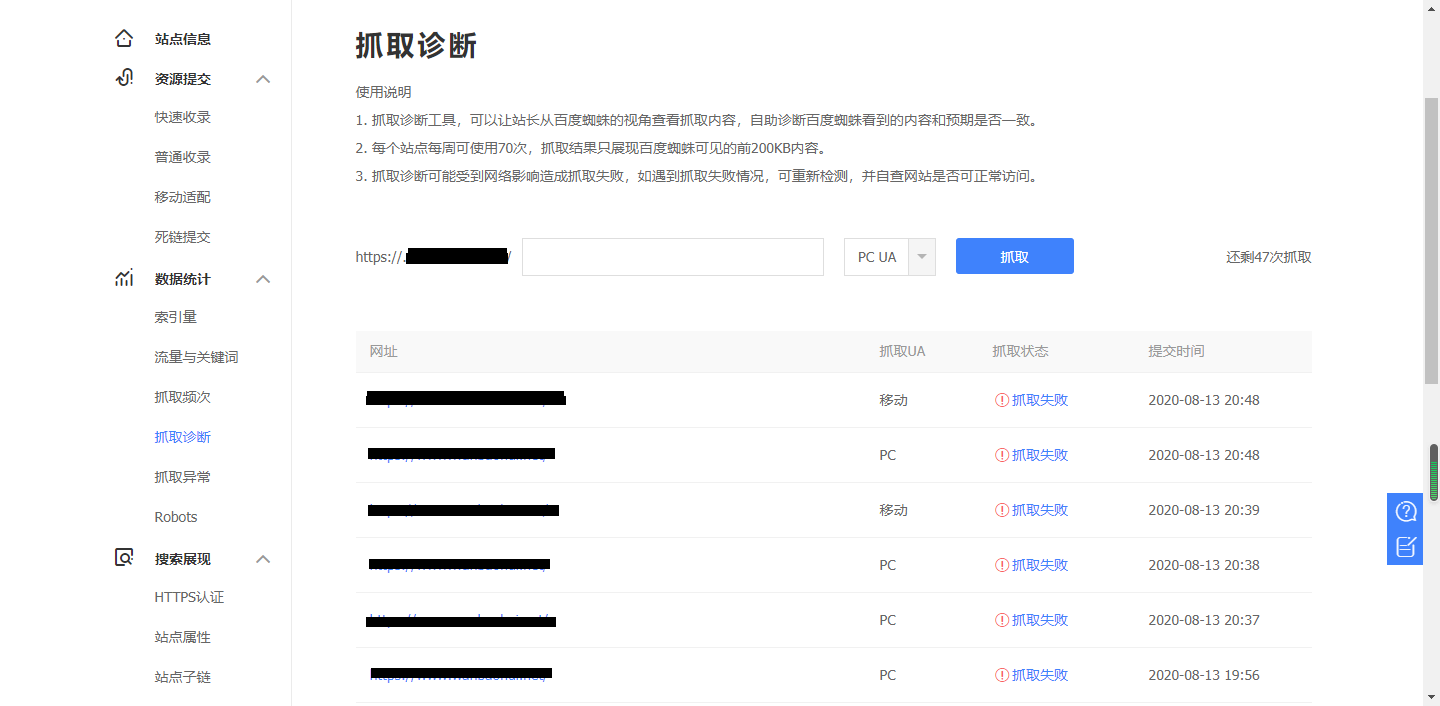The image size is (1440, 706).
Task: Open HTTPS认证 menu item
Action: [189, 597]
